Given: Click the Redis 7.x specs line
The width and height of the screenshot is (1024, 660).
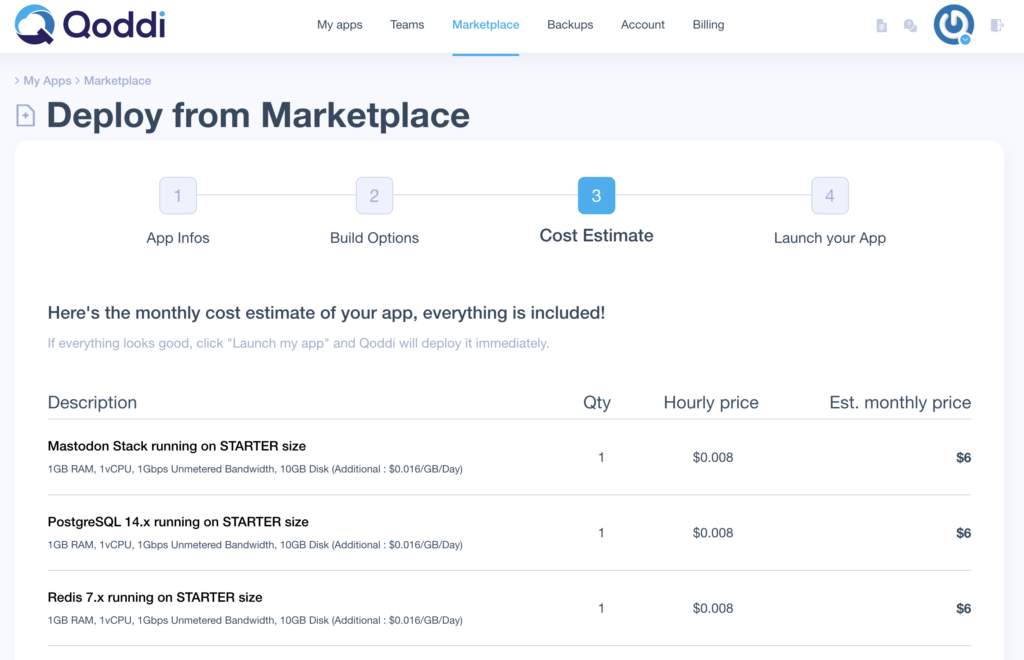Looking at the screenshot, I should point(255,621).
